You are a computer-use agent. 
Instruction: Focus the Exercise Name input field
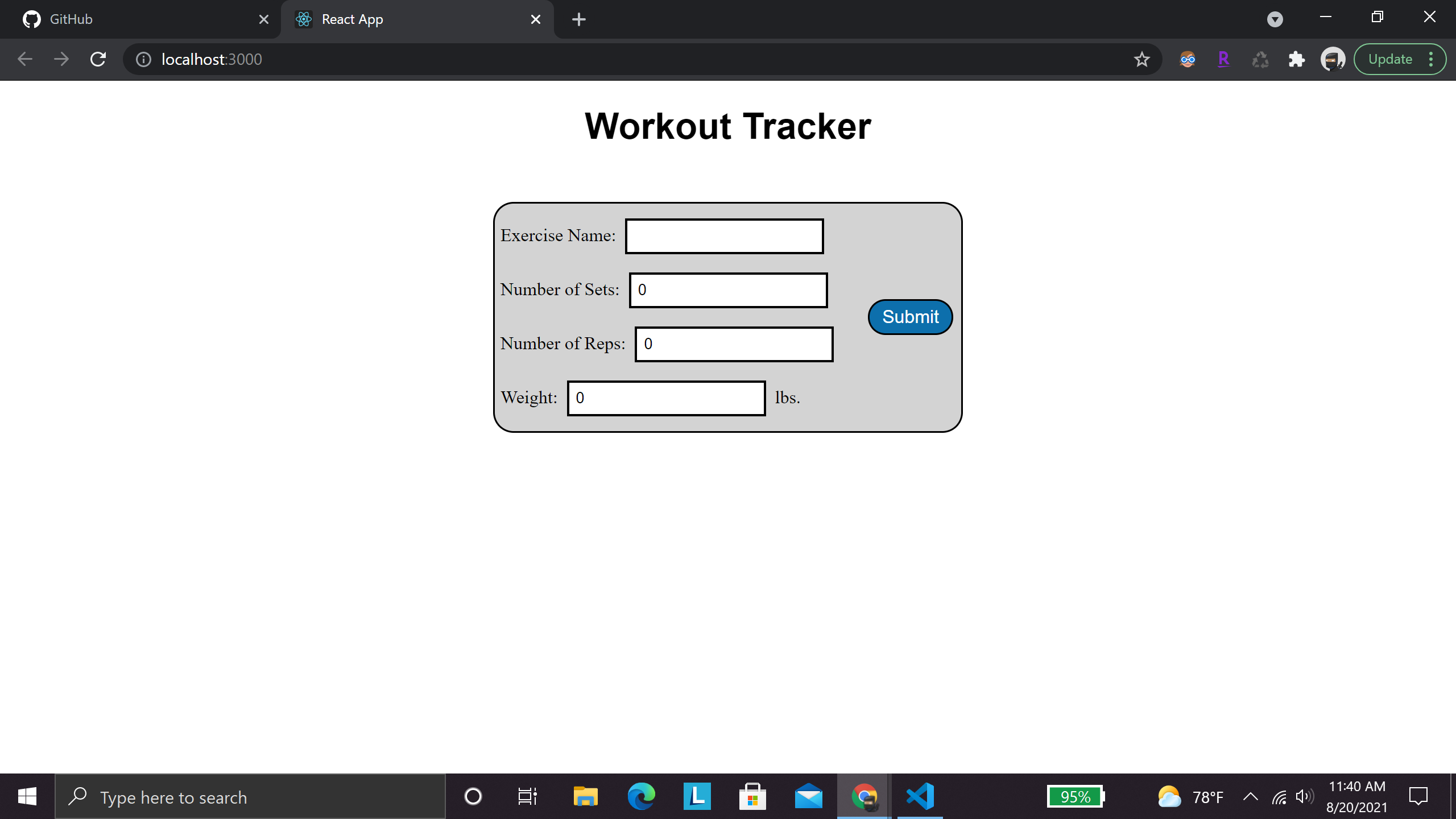point(724,236)
